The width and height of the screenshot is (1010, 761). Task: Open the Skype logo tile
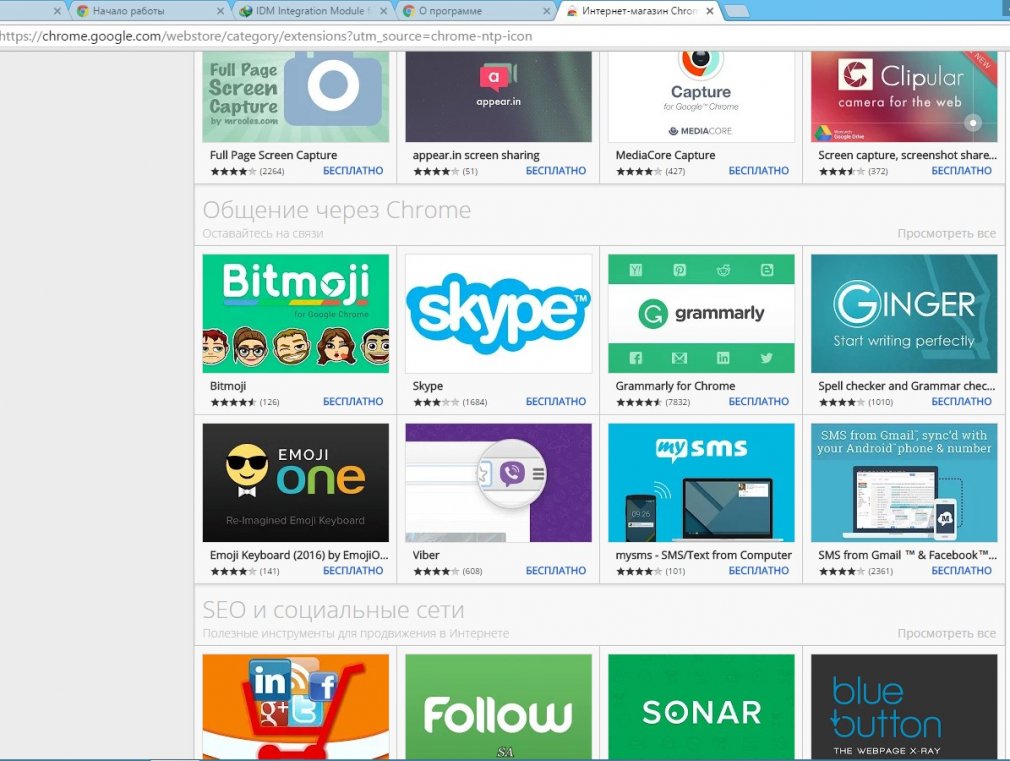pyautogui.click(x=498, y=313)
